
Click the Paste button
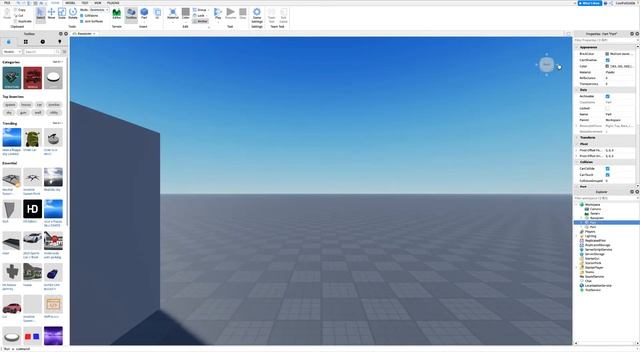(7, 13)
